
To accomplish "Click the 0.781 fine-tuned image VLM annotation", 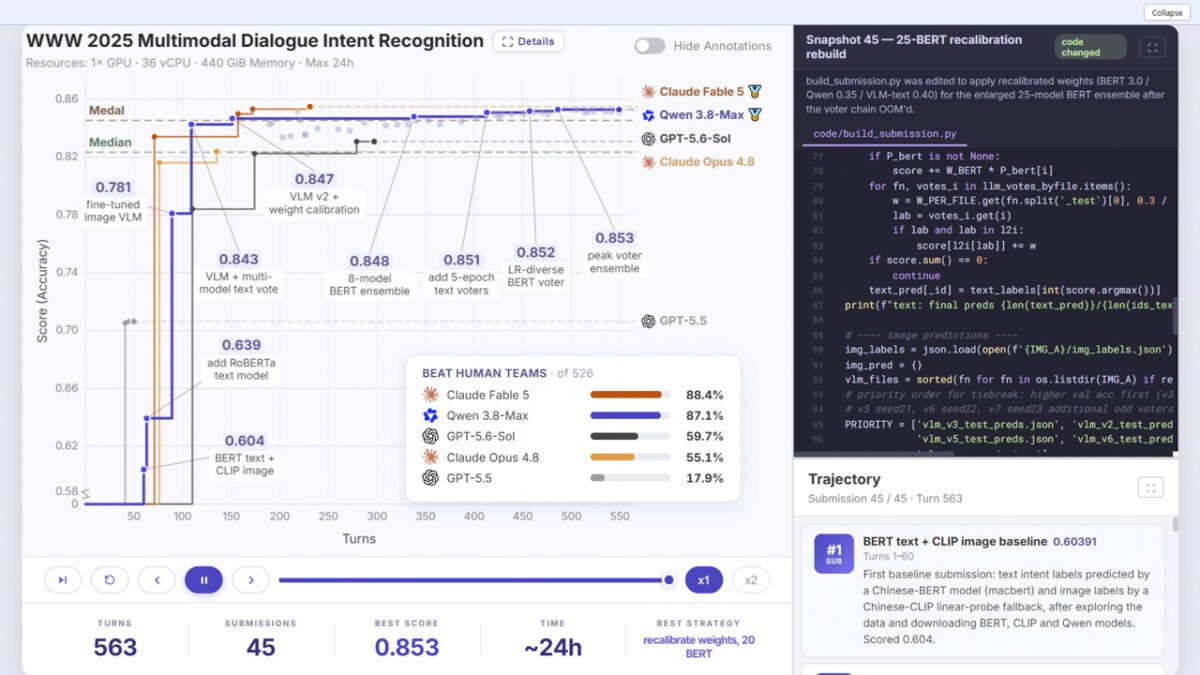I will [x=113, y=201].
